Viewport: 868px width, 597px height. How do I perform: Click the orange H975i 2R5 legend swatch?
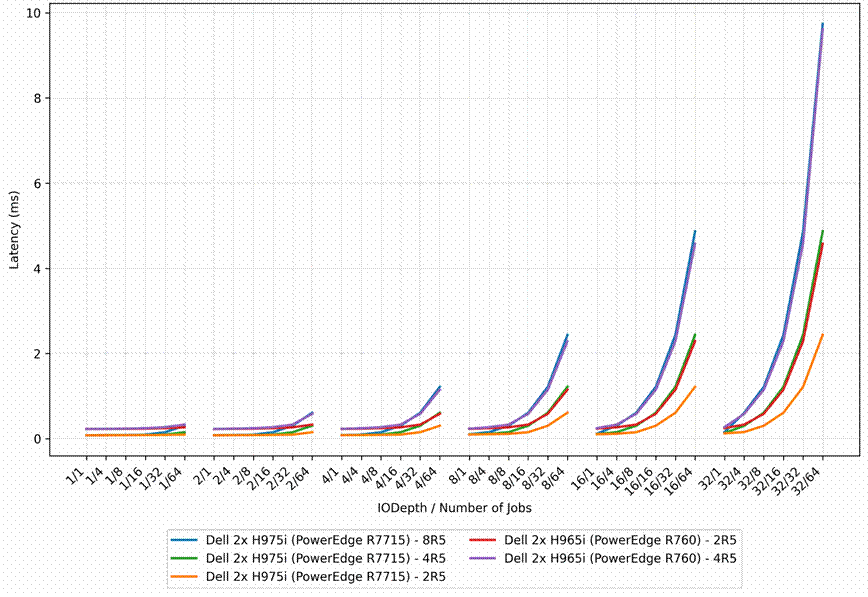pyautogui.click(x=184, y=577)
